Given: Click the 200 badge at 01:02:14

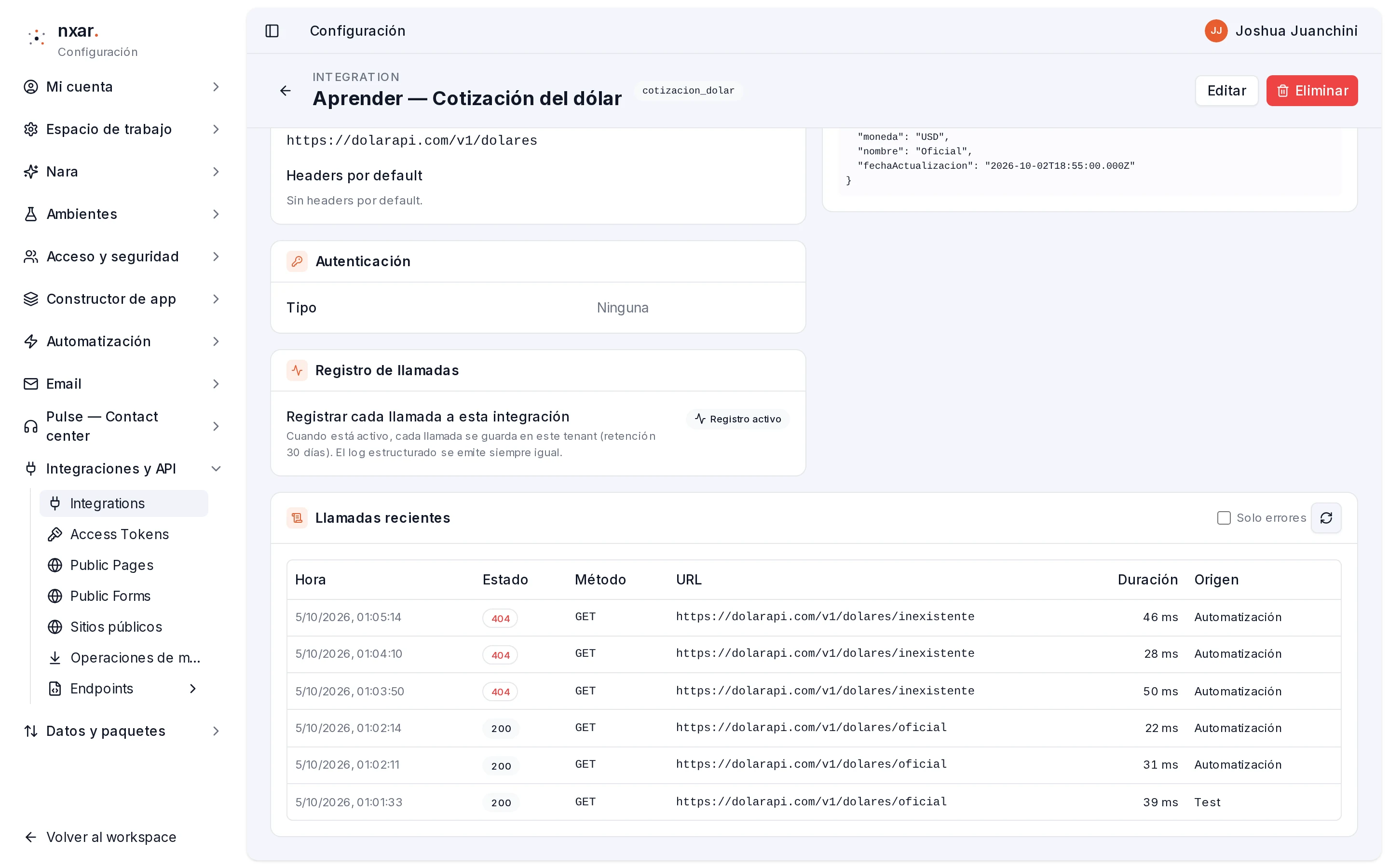Looking at the screenshot, I should 501,729.
